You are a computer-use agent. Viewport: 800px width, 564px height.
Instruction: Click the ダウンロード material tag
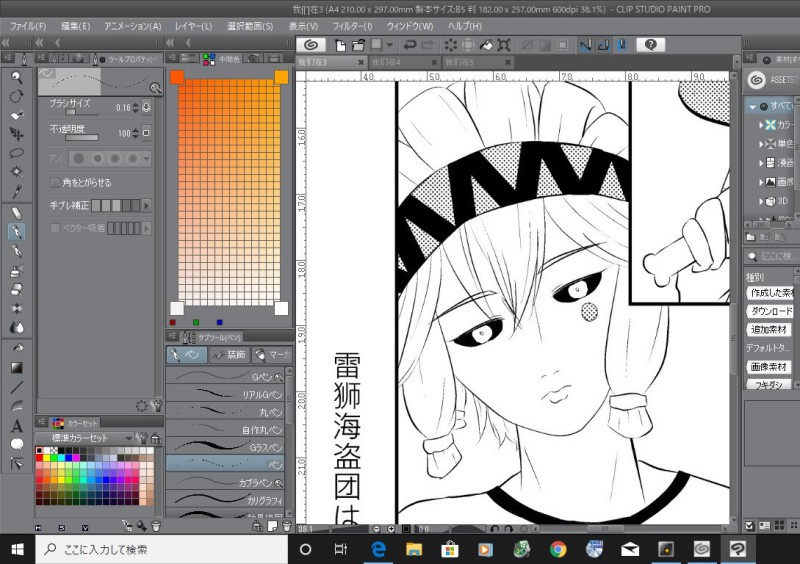[x=770, y=311]
